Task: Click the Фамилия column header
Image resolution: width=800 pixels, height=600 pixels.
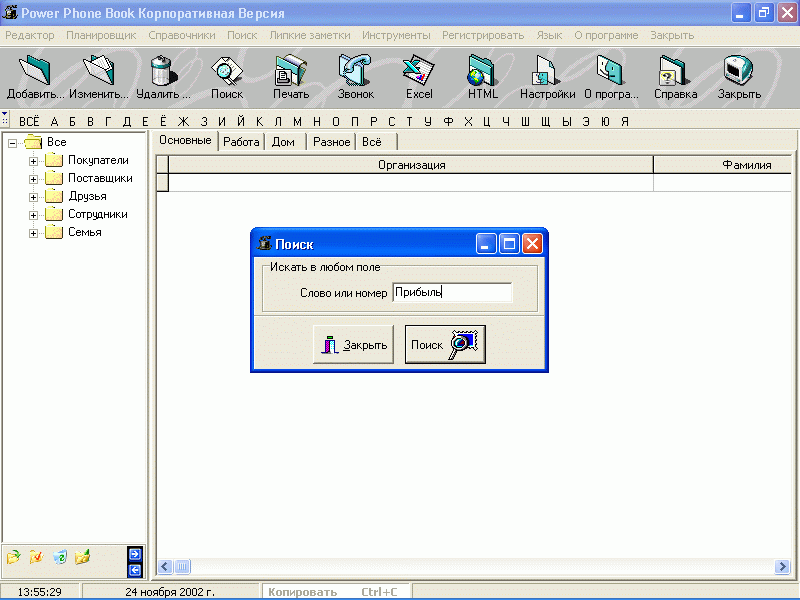Action: pyautogui.click(x=723, y=165)
